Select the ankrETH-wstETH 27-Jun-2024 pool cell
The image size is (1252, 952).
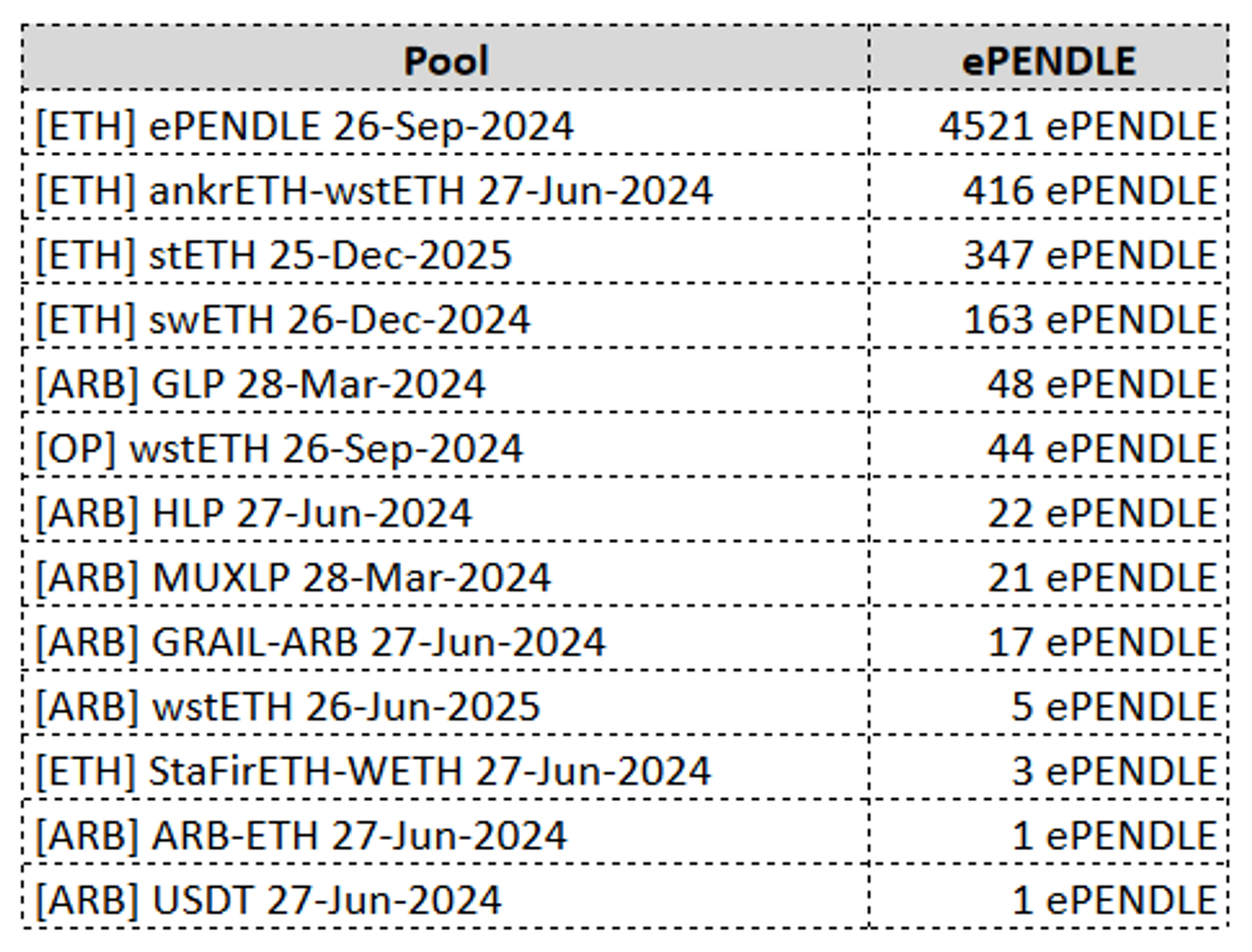374,190
